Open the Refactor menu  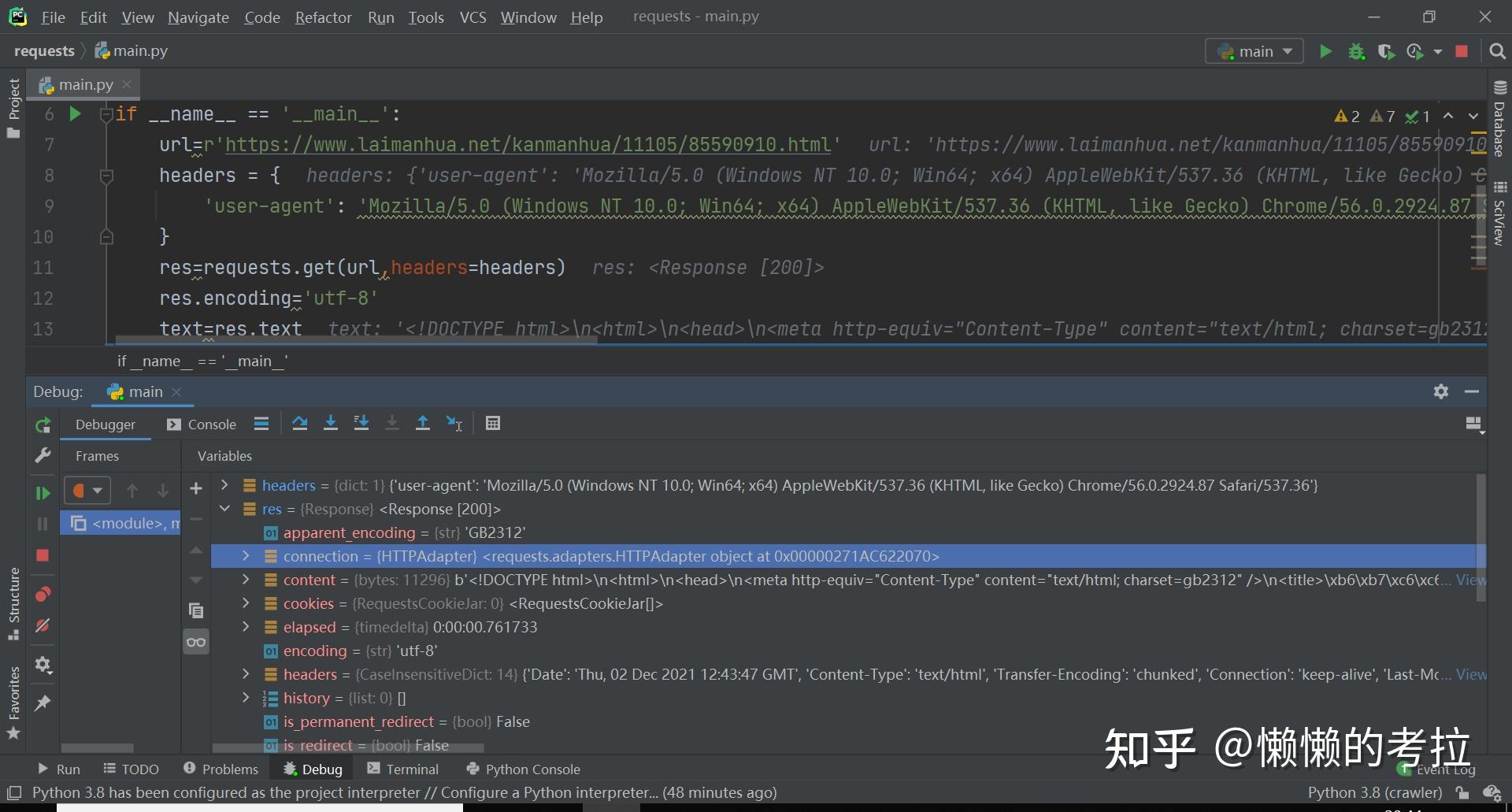pos(323,17)
